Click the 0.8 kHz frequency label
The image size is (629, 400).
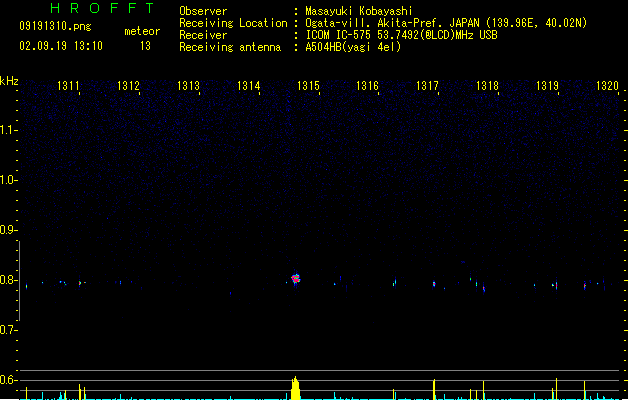coord(8,280)
